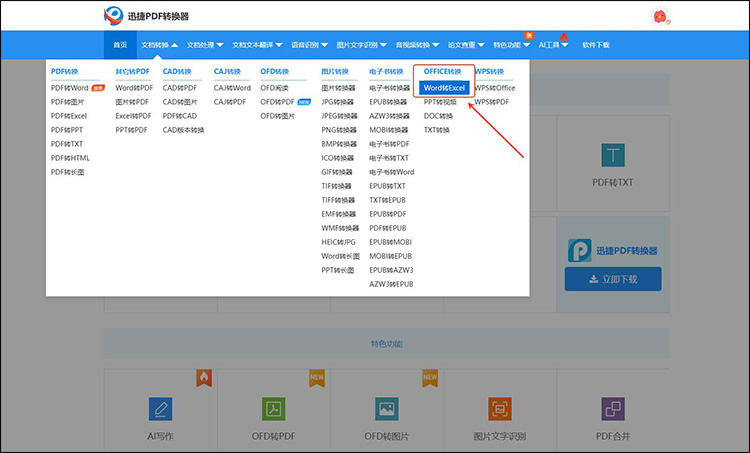This screenshot has height=453, width=750.
Task: Open the 软件下载 link in navbar
Action: click(x=596, y=45)
